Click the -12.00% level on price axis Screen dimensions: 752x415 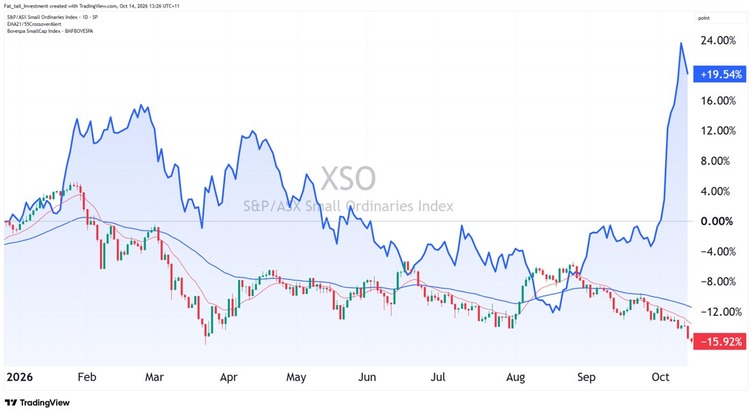(x=718, y=312)
